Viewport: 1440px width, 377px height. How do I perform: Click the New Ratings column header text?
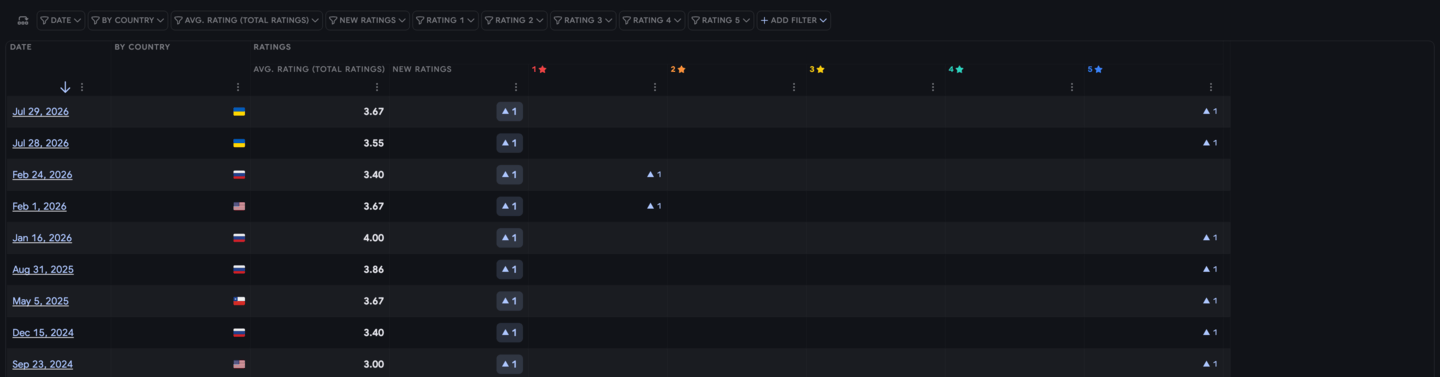click(422, 69)
